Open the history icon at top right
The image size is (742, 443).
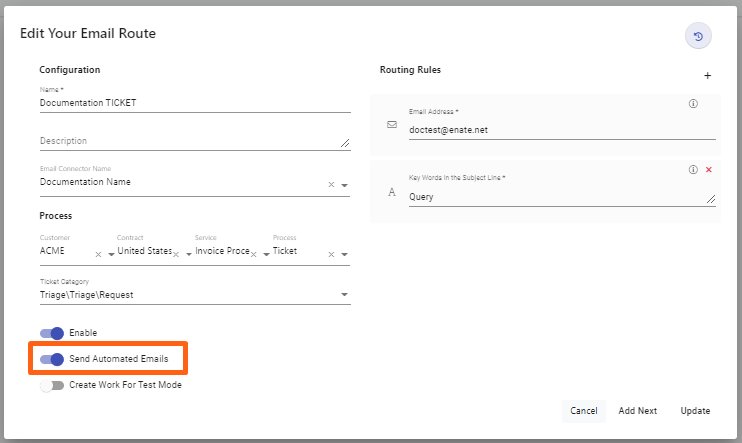coord(698,36)
